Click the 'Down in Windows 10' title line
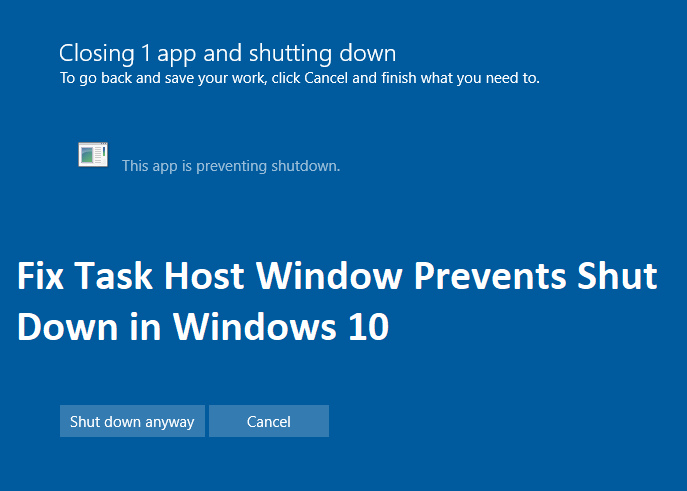The image size is (687, 491). [x=202, y=327]
